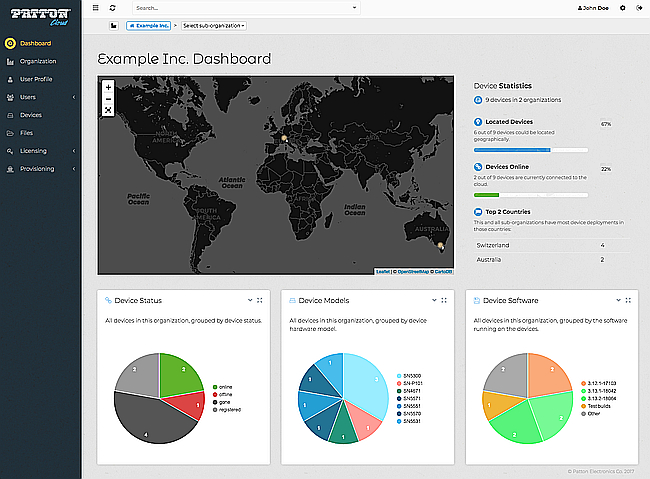This screenshot has width=650, height=479.
Task: Expand the Provisioning submenu chevron
Action: pyautogui.click(x=74, y=168)
